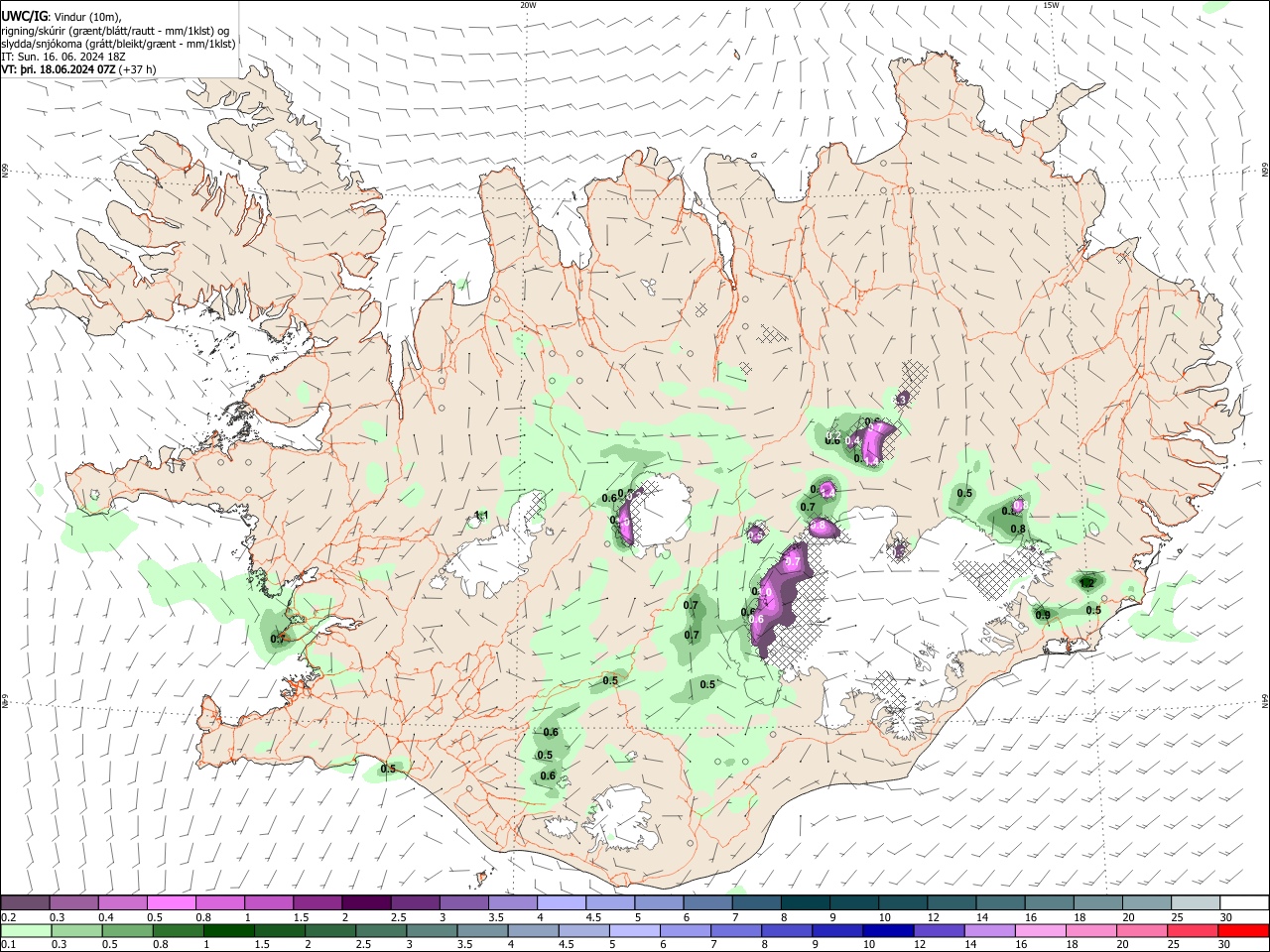Click the '(+37 h)' forecast offset text
Viewport: 1270px width, 952px height.
click(137, 70)
